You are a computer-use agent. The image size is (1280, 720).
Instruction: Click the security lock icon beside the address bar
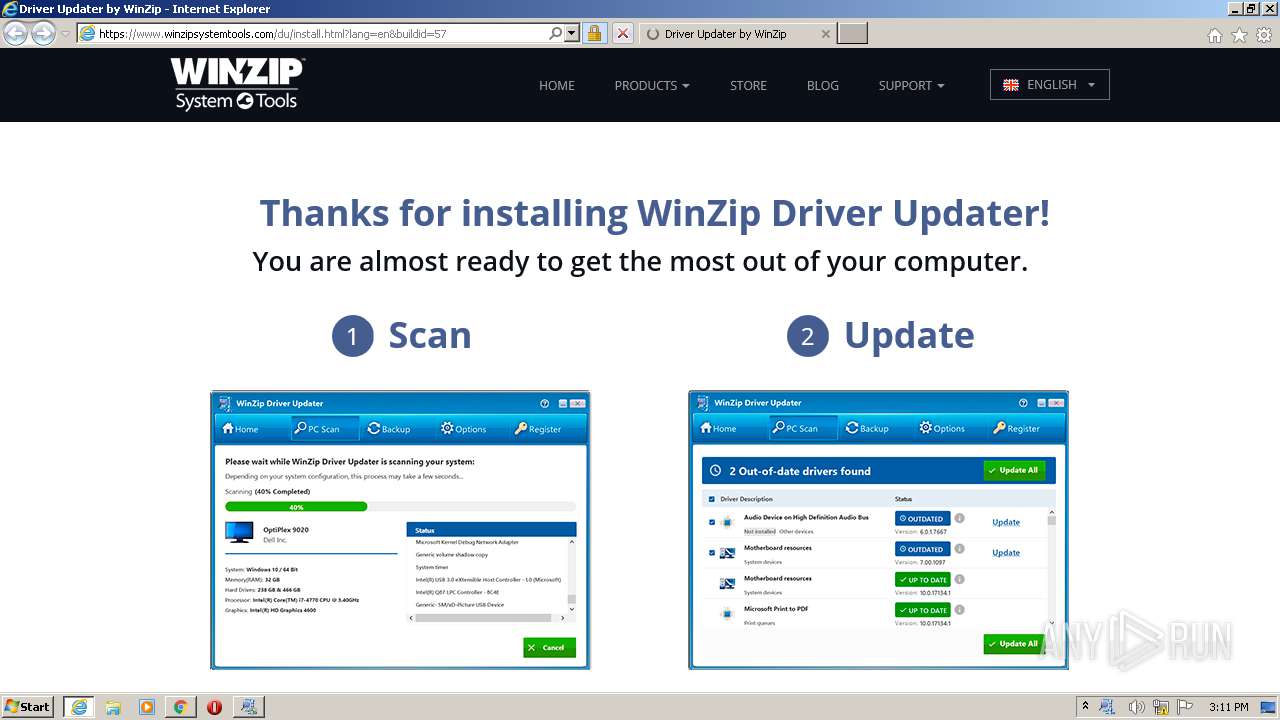click(594, 33)
